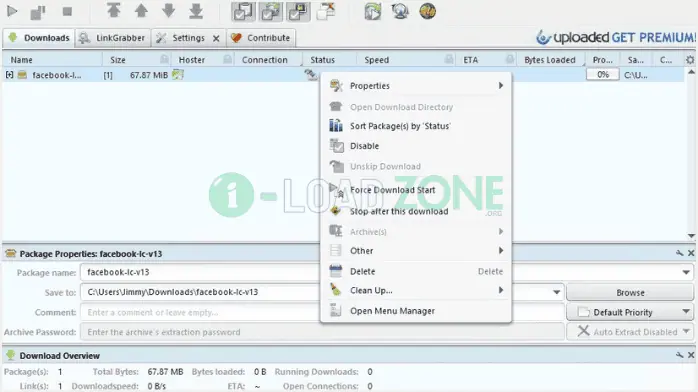Click the Clean Up broom icon
Screen dimensions: 698x392
(336, 290)
